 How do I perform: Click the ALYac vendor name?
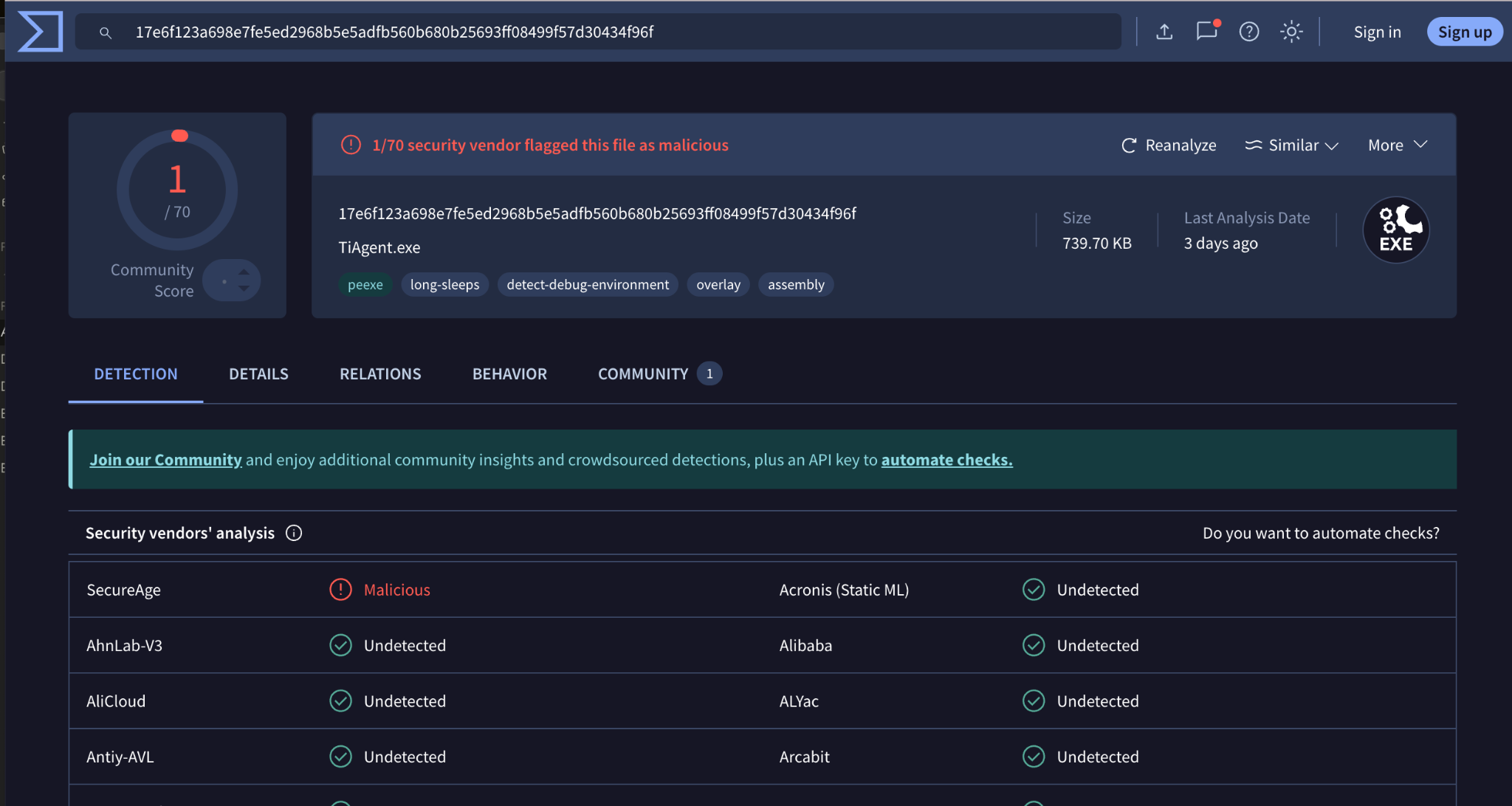799,701
